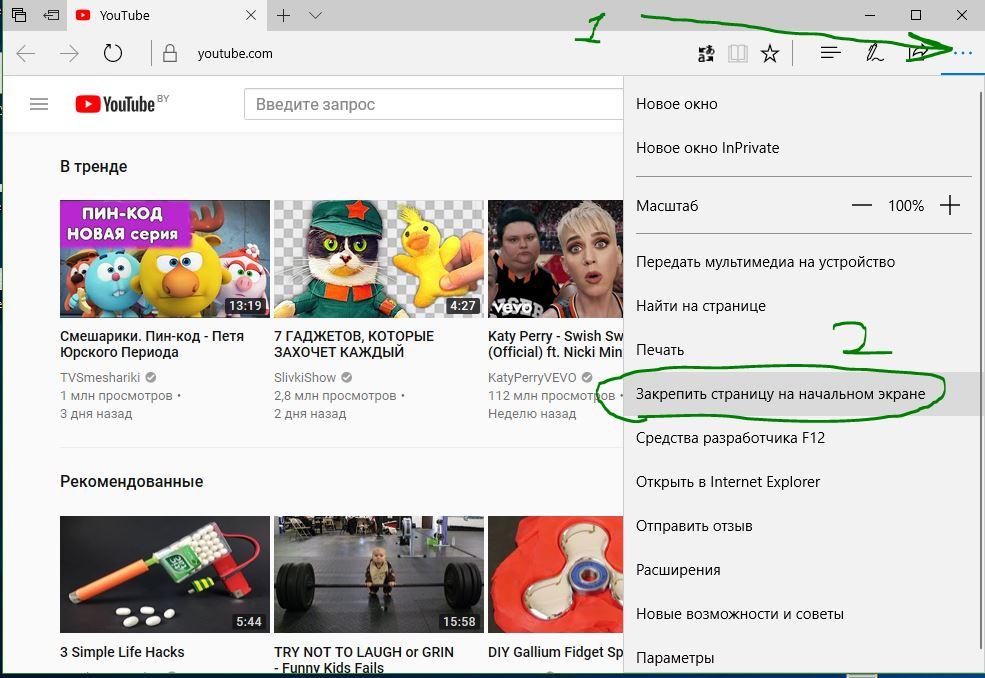The image size is (985, 678).
Task: Open the Смешарики Пин-код video thumbnail
Action: coord(165,258)
